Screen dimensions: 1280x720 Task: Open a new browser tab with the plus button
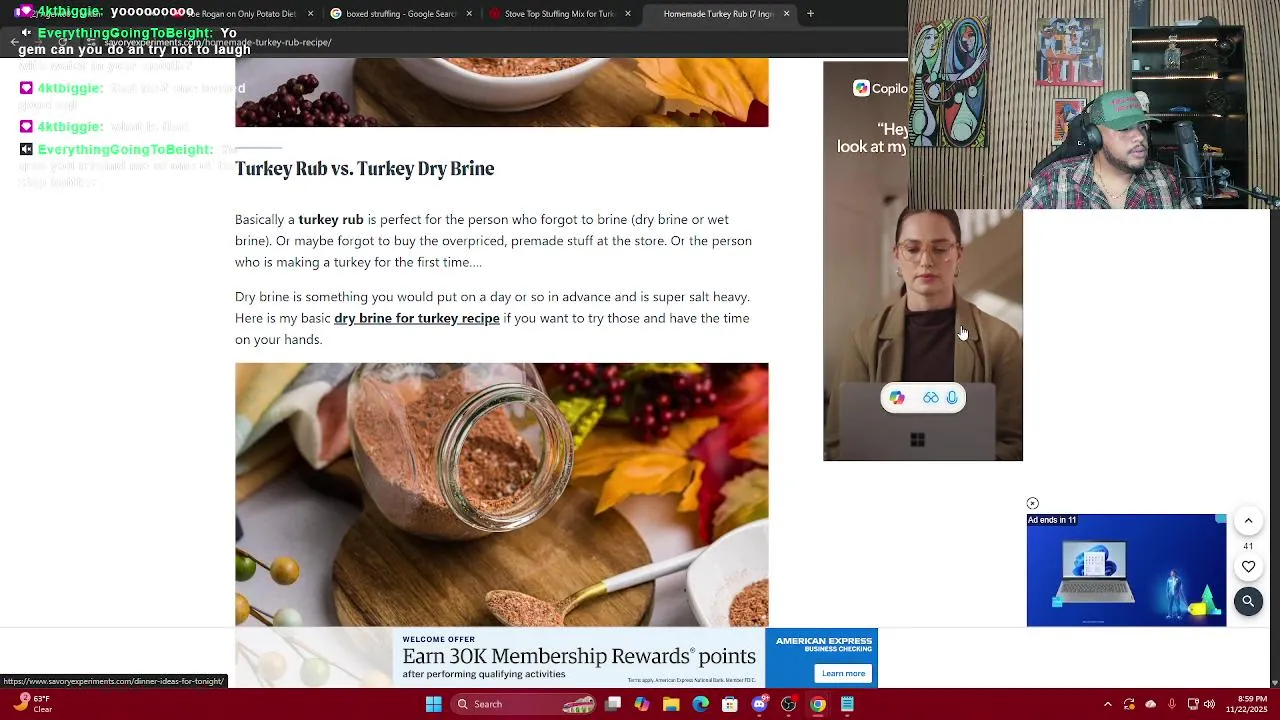(x=810, y=14)
